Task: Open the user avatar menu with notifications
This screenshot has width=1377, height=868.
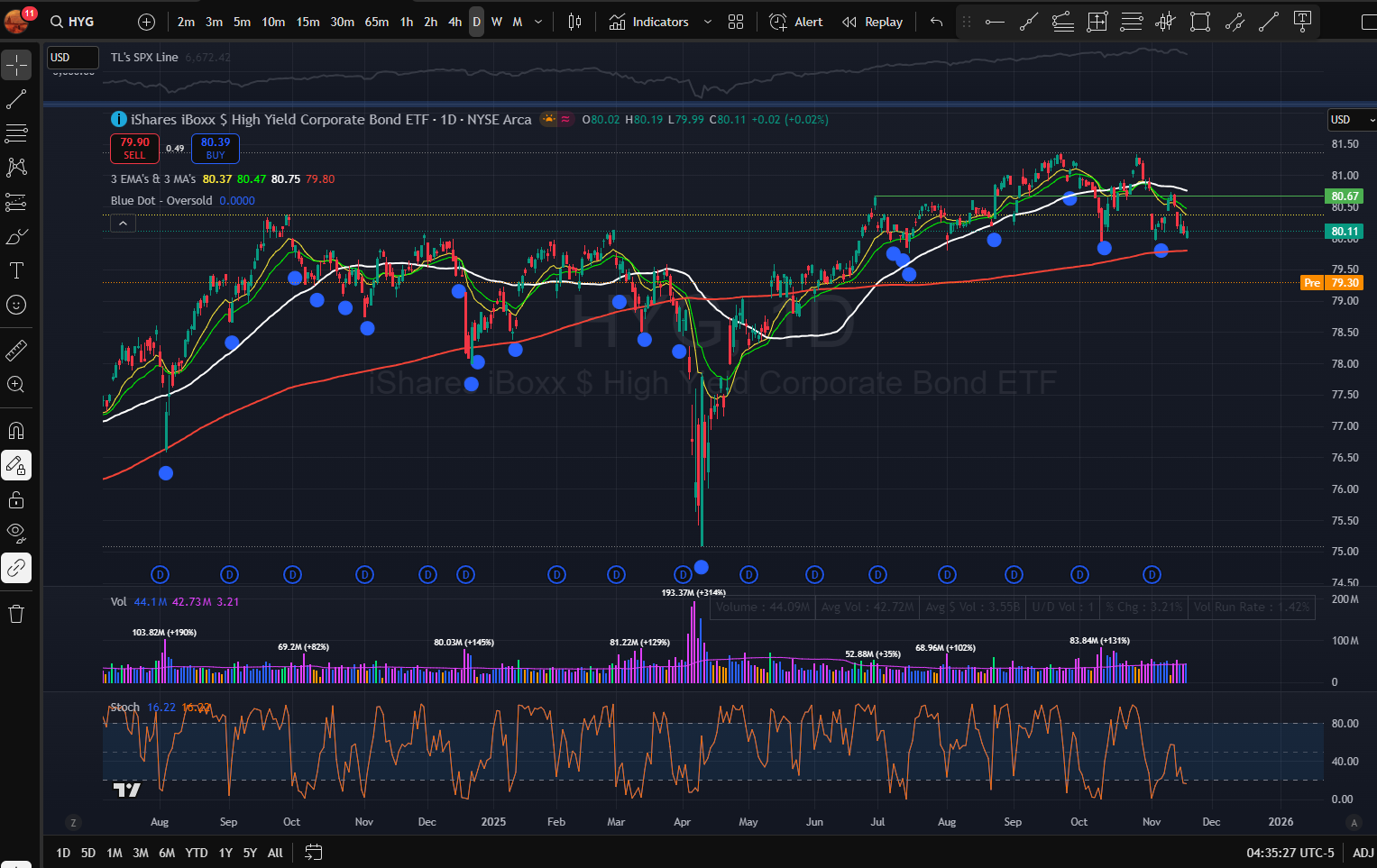Action: (18, 19)
